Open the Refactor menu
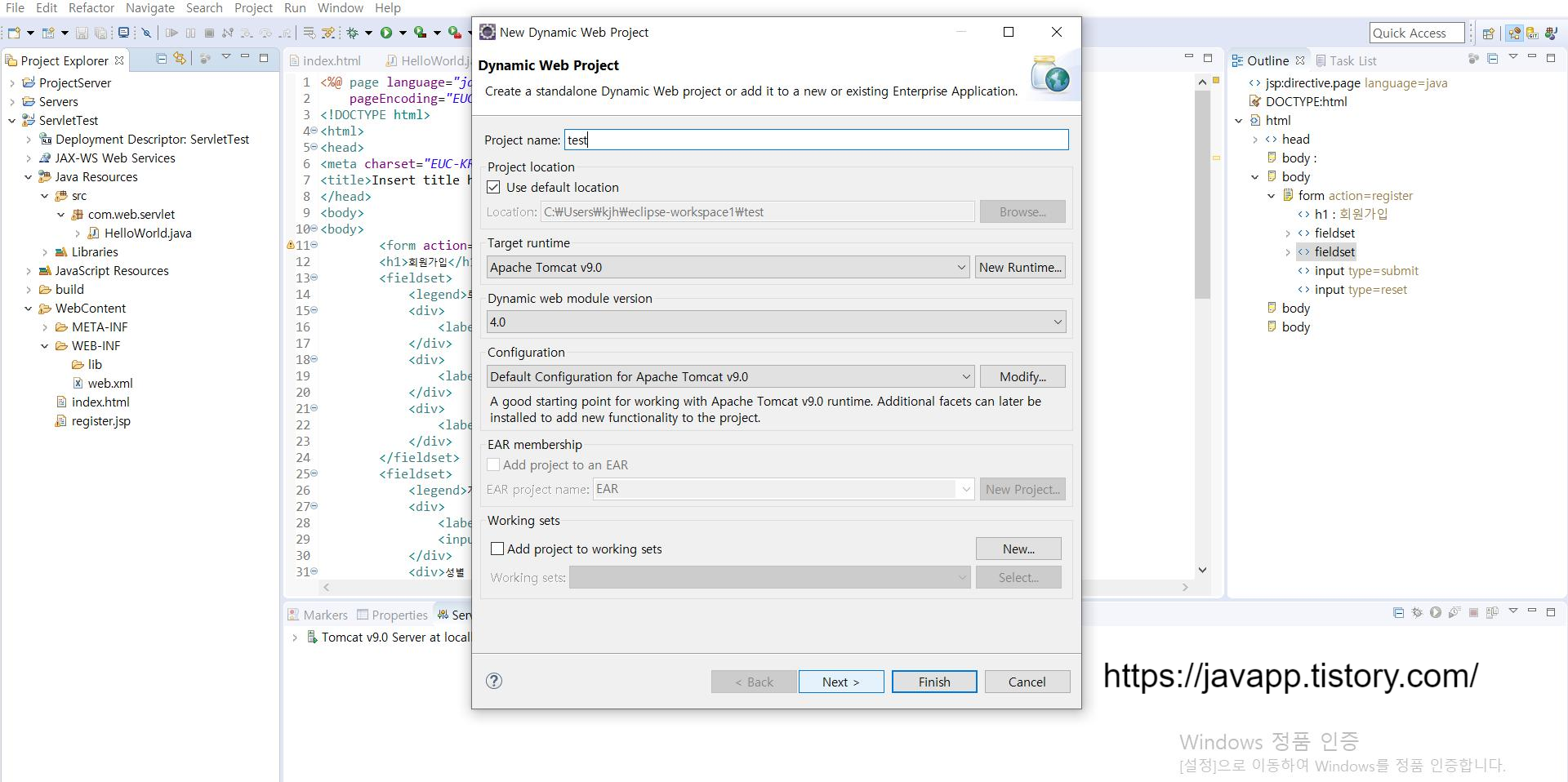This screenshot has height=782, width=1568. pos(91,7)
